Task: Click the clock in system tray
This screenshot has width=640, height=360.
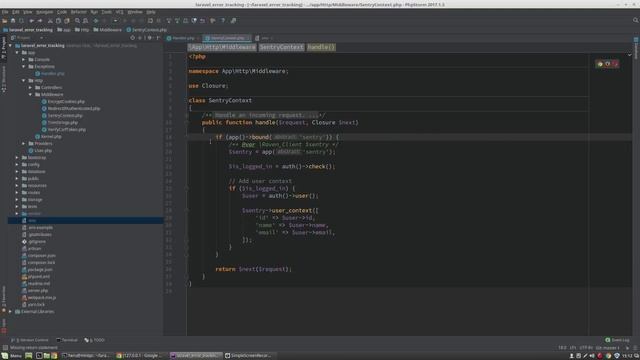Action: [628, 356]
